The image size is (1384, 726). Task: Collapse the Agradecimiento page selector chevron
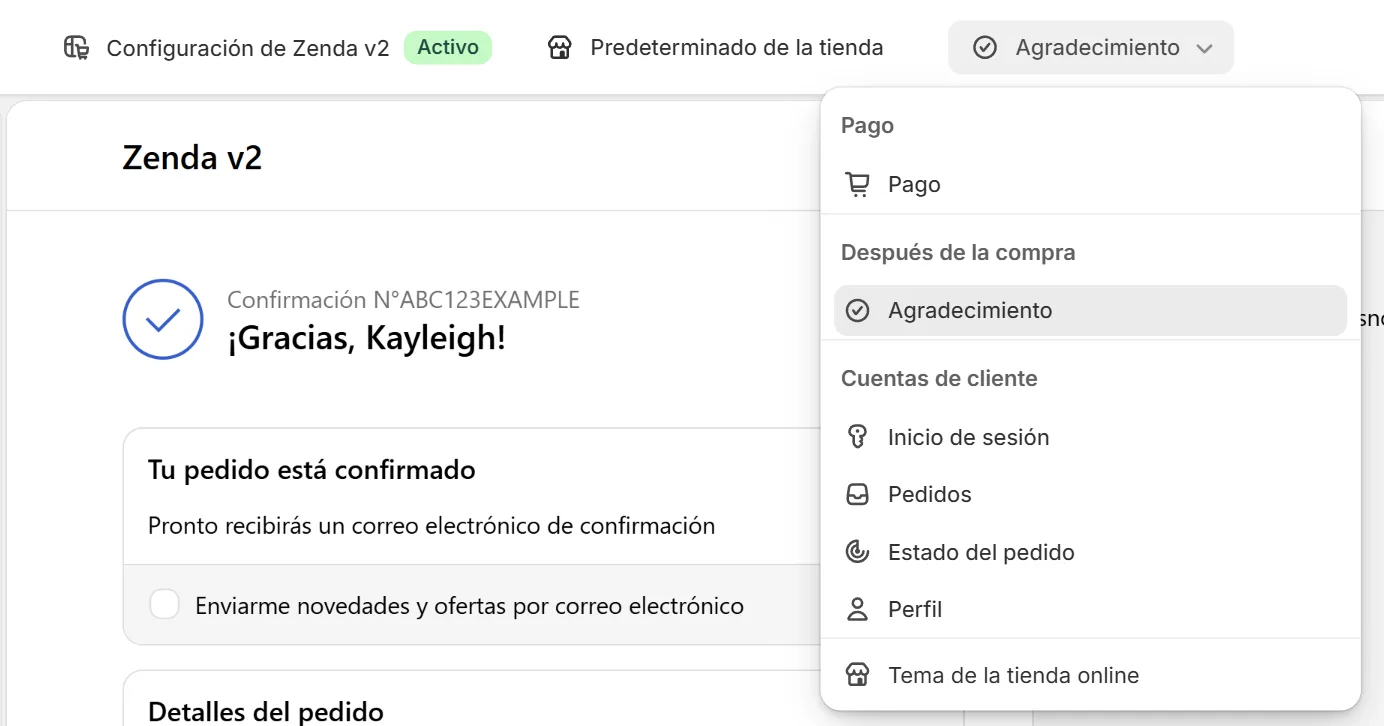[1204, 48]
